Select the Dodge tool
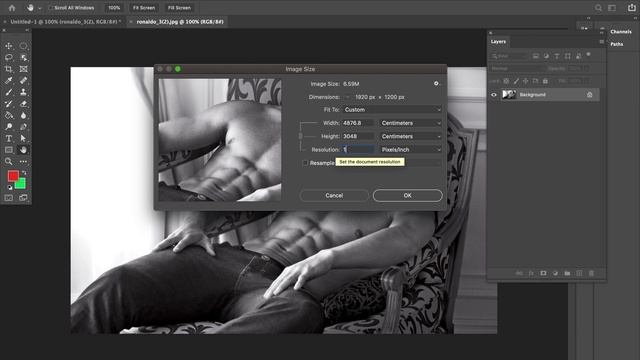This screenshot has height=360, width=640. tap(9, 127)
